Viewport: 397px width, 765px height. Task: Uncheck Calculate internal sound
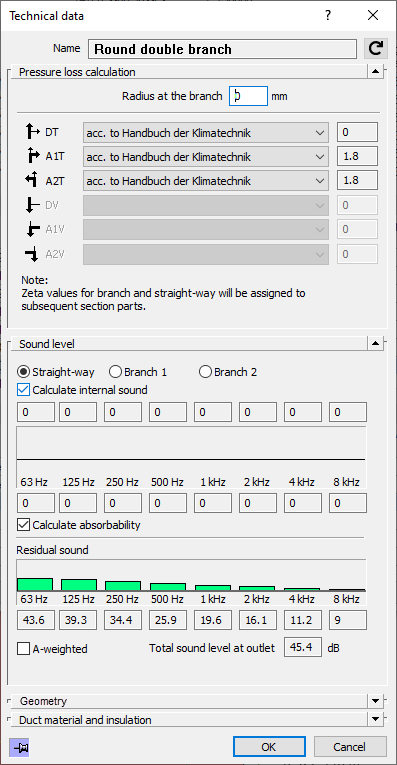click(x=23, y=390)
